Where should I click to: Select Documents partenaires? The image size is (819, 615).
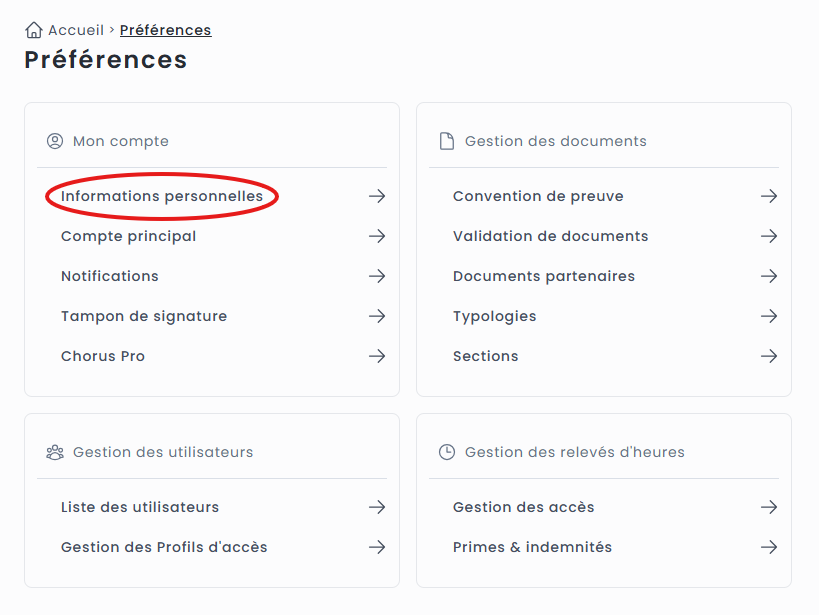(543, 276)
